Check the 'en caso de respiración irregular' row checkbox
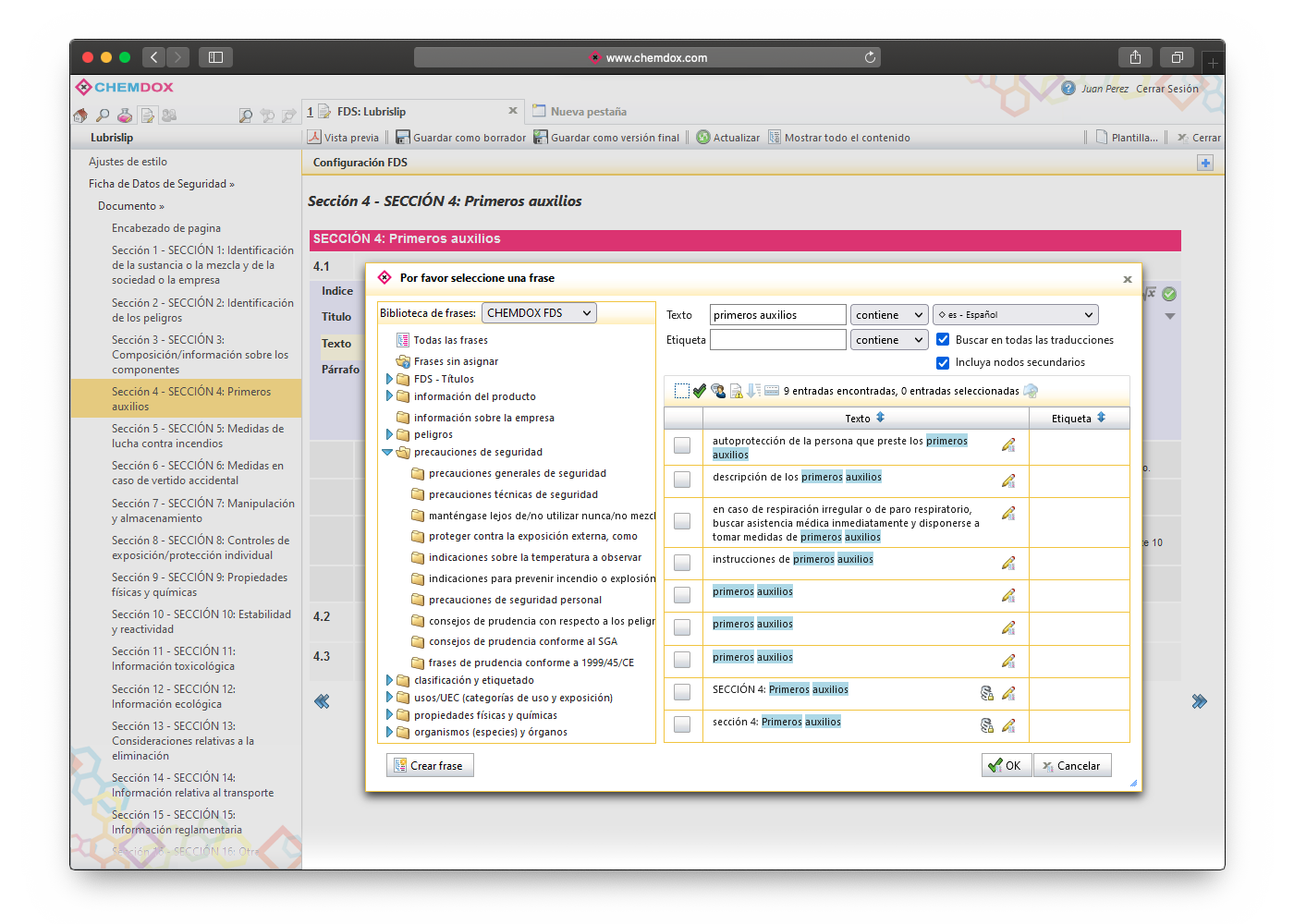This screenshot has width=1294, height=924. coord(682,521)
